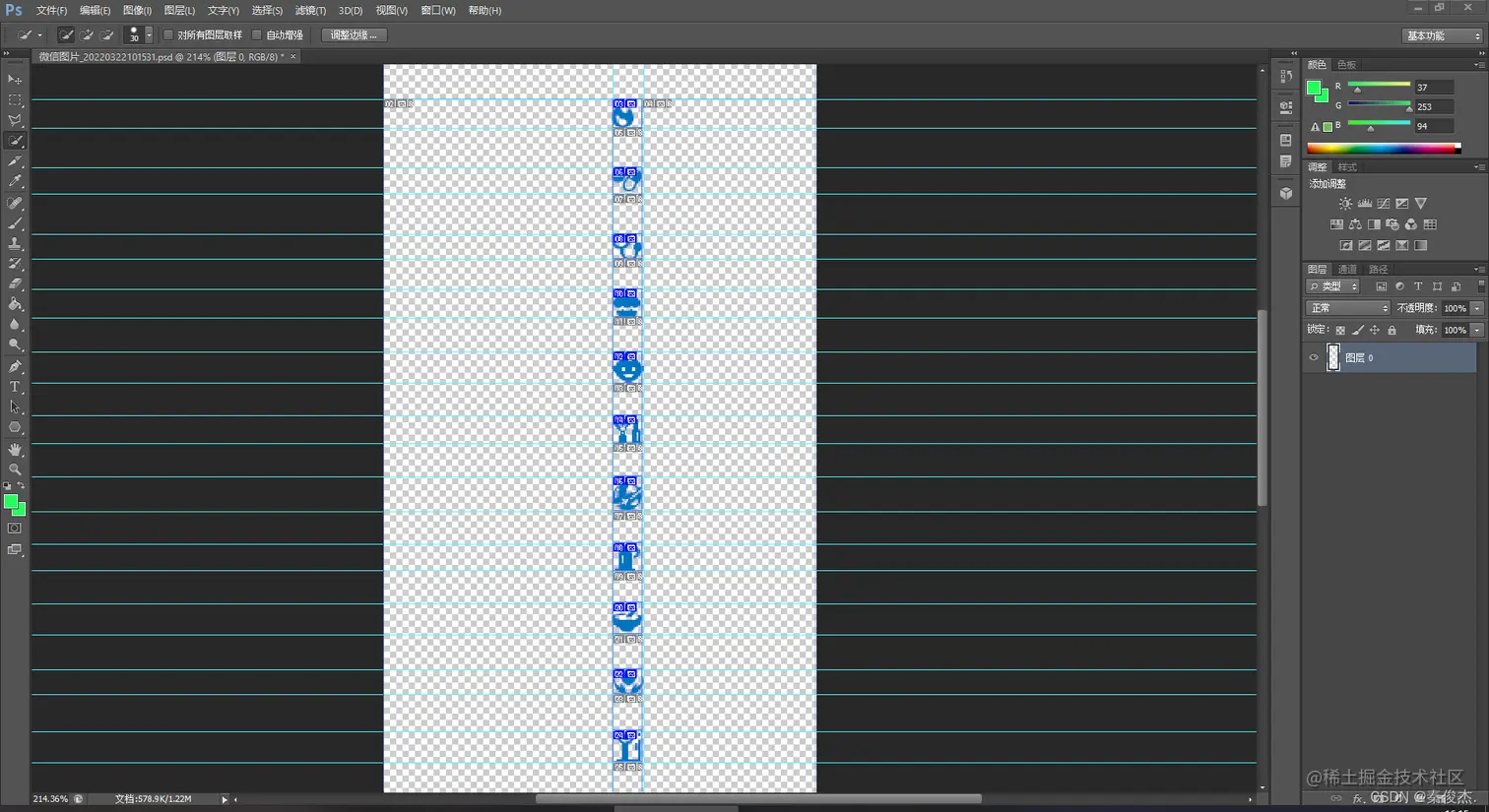
Task: Open the brush size picker dropdown
Action: click(x=149, y=34)
